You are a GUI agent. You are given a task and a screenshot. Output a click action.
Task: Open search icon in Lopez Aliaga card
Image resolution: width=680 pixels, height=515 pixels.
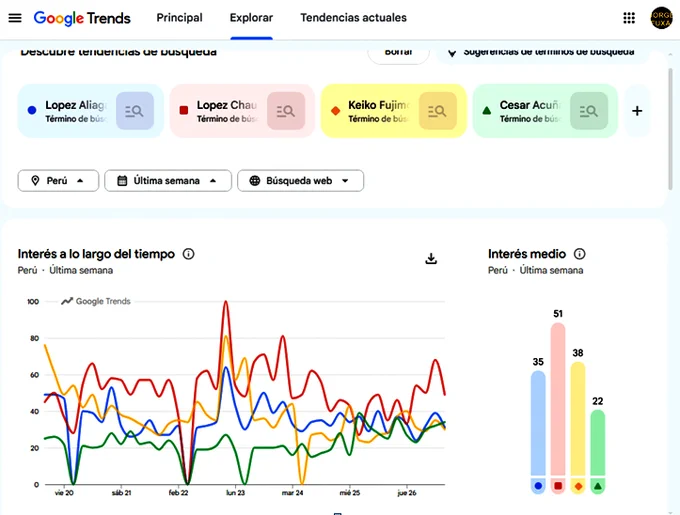[135, 111]
